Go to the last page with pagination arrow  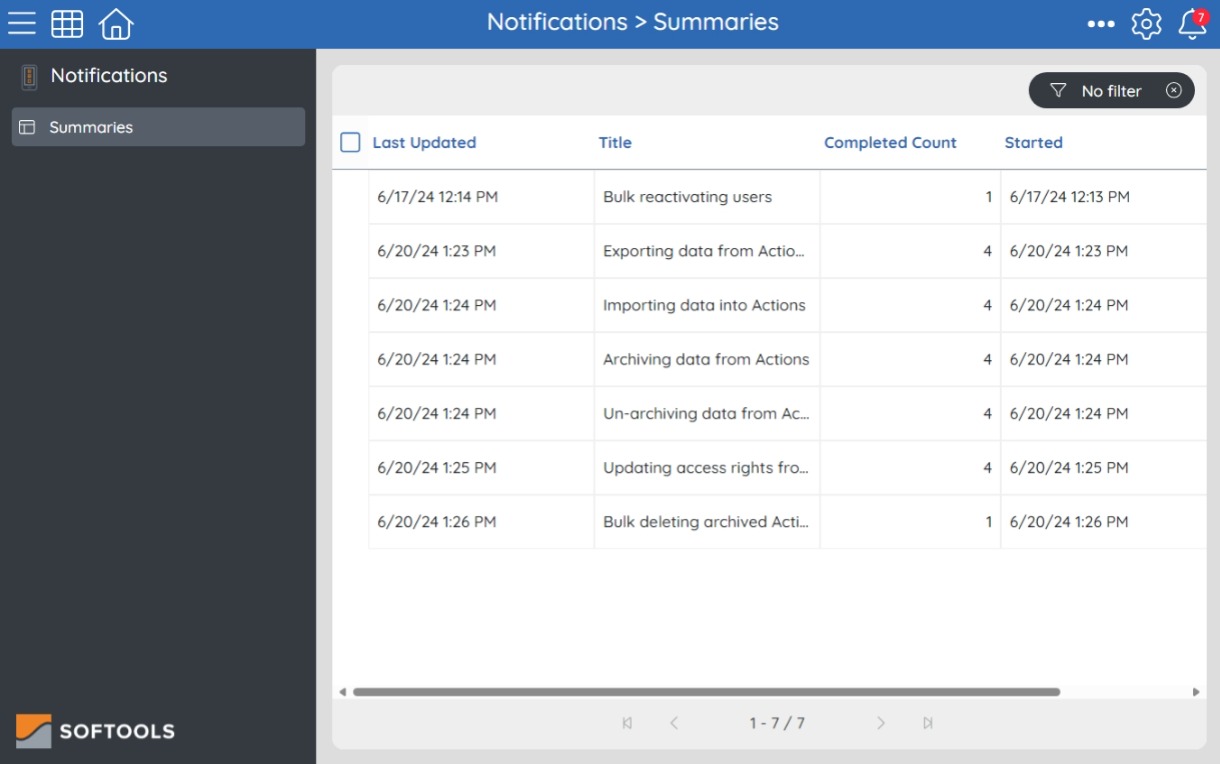pyautogui.click(x=928, y=722)
